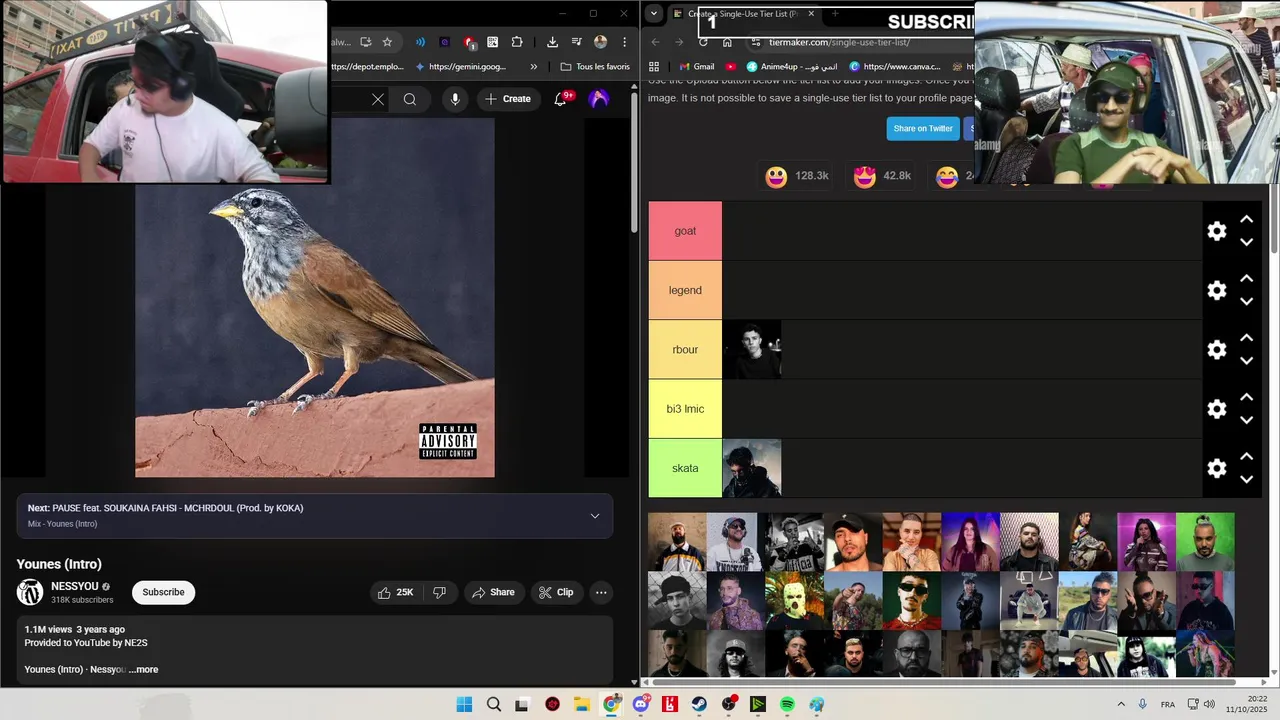Image resolution: width=1280 pixels, height=720 pixels.
Task: Move the goat tier down
Action: click(x=1246, y=242)
